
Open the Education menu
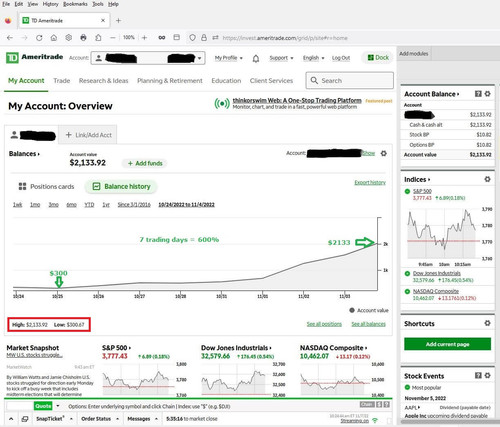[x=226, y=81]
